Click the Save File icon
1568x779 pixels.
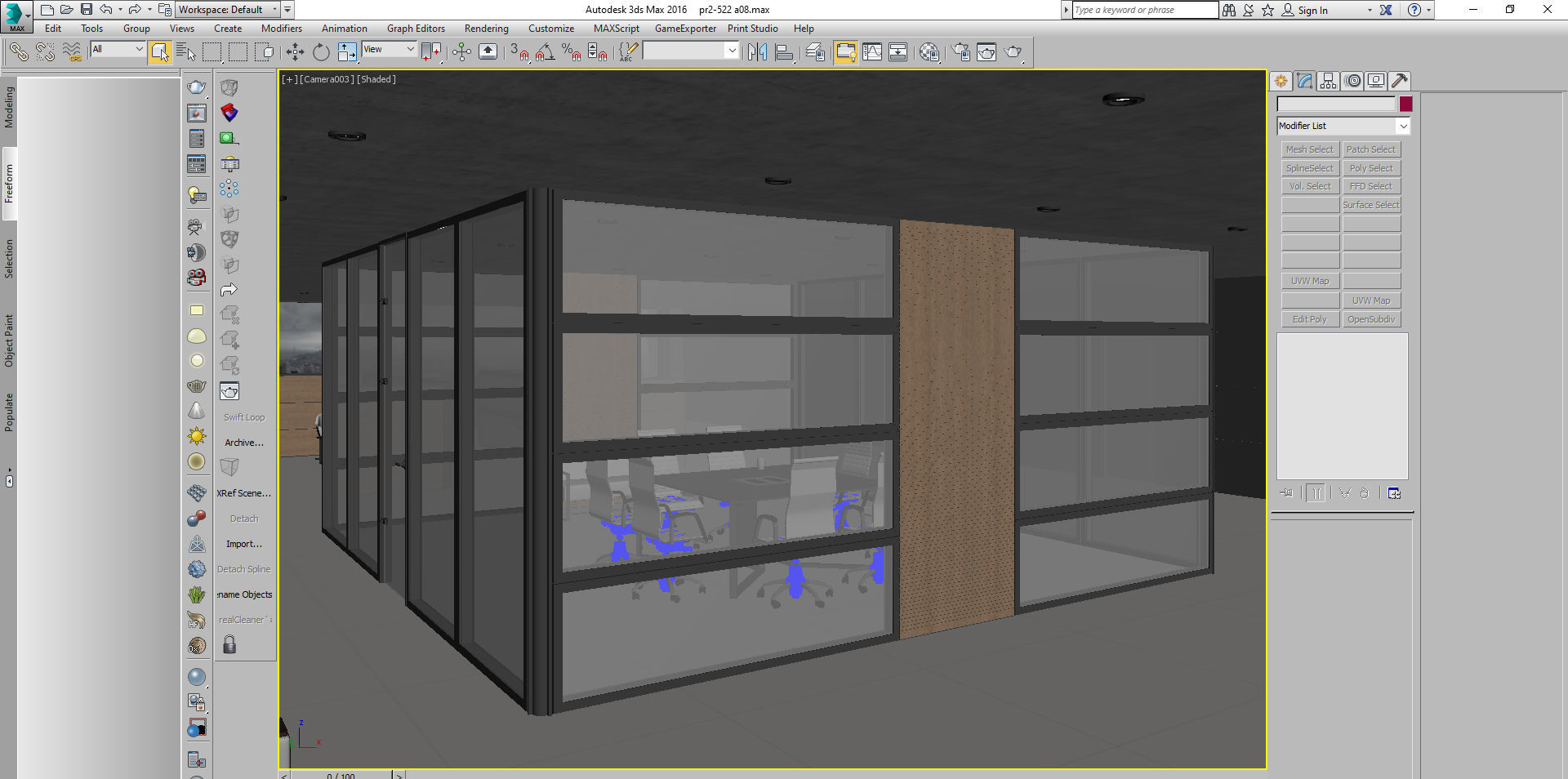click(86, 10)
